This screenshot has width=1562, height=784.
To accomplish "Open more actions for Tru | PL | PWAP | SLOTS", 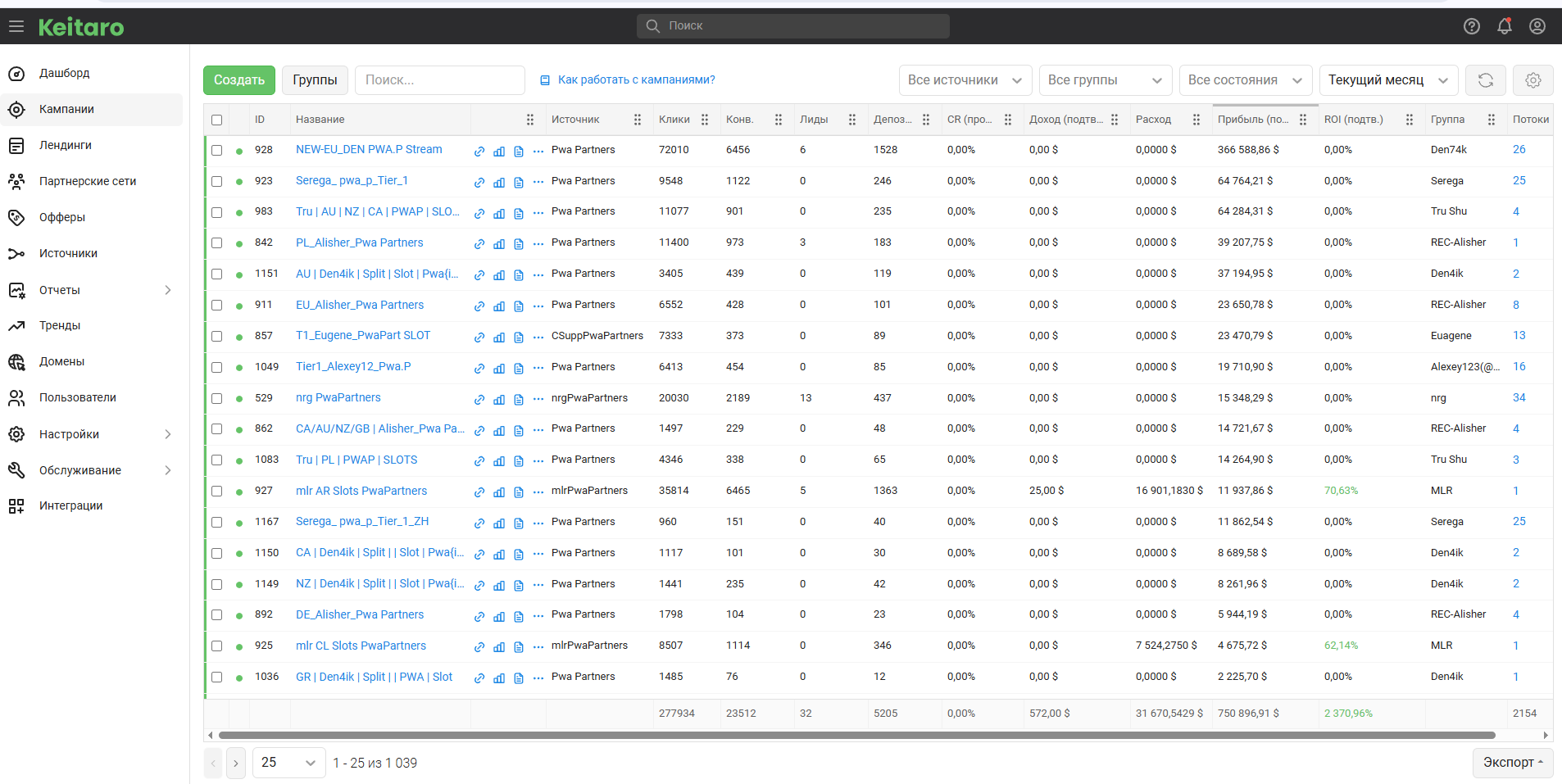I will point(538,460).
